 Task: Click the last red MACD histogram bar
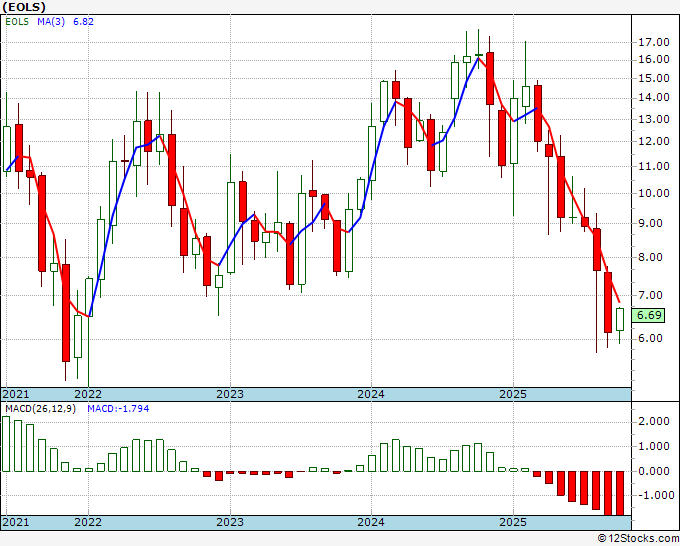click(x=620, y=493)
